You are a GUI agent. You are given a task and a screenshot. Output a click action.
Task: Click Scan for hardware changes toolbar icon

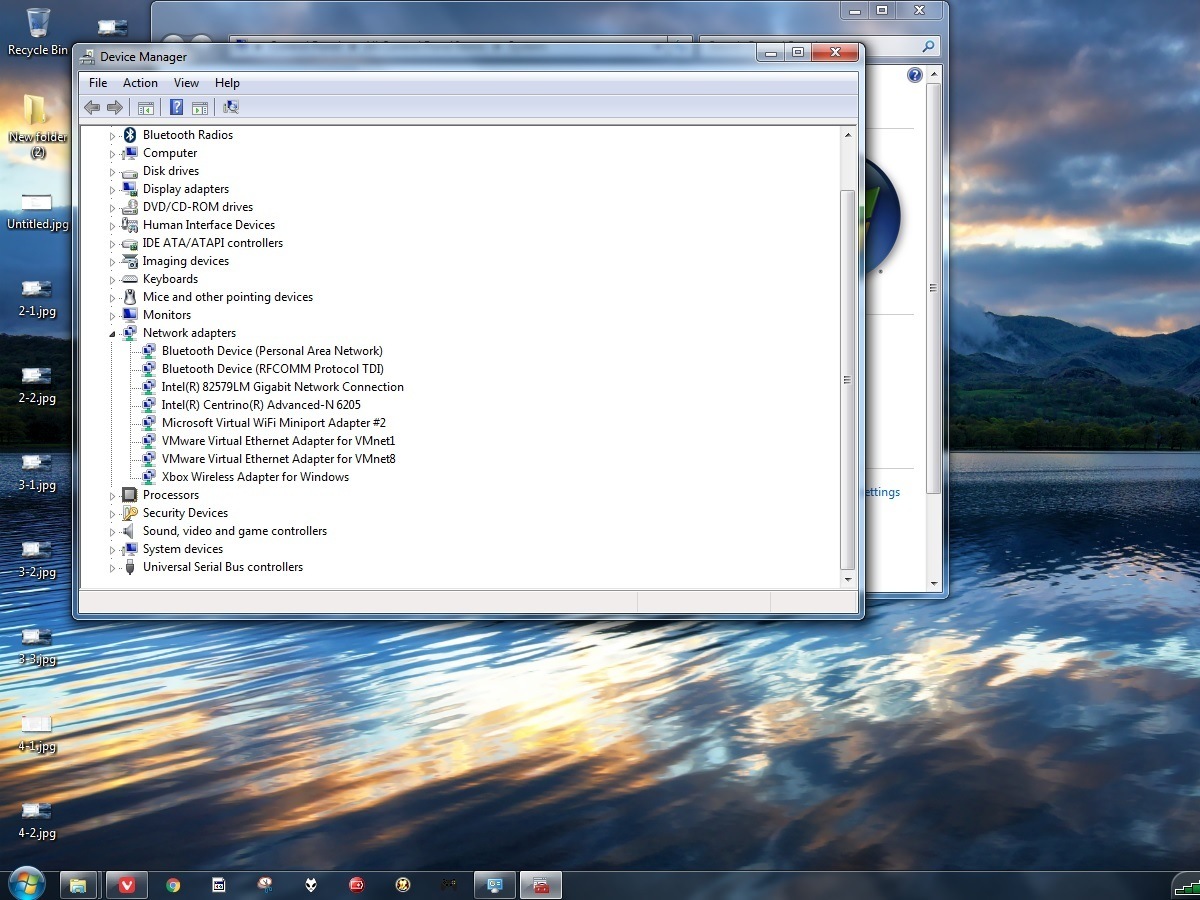click(x=231, y=108)
